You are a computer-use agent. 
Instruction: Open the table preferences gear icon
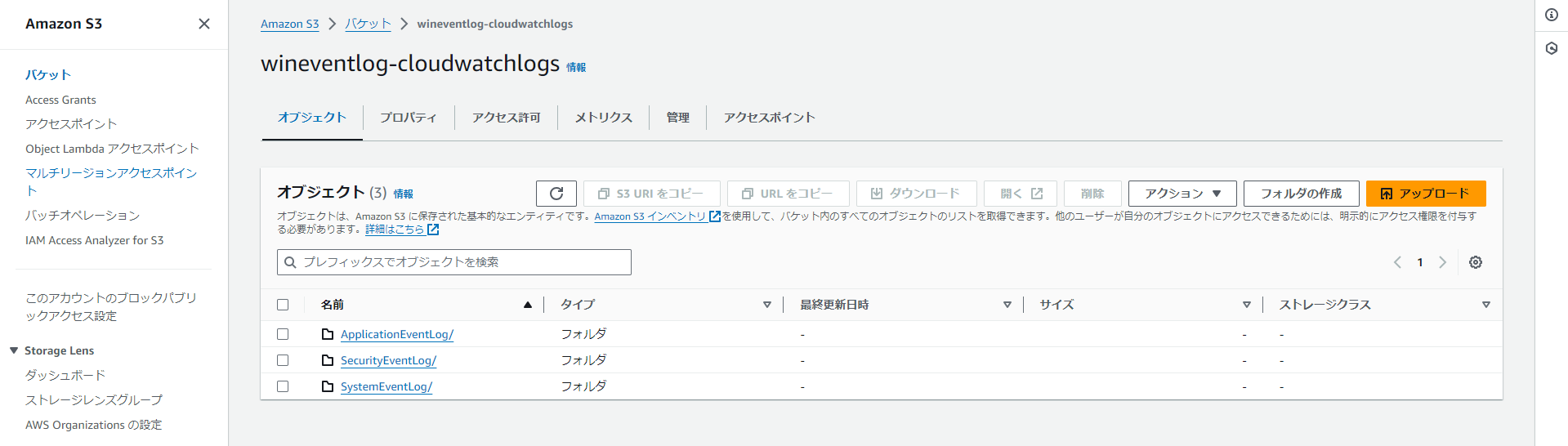[1476, 262]
